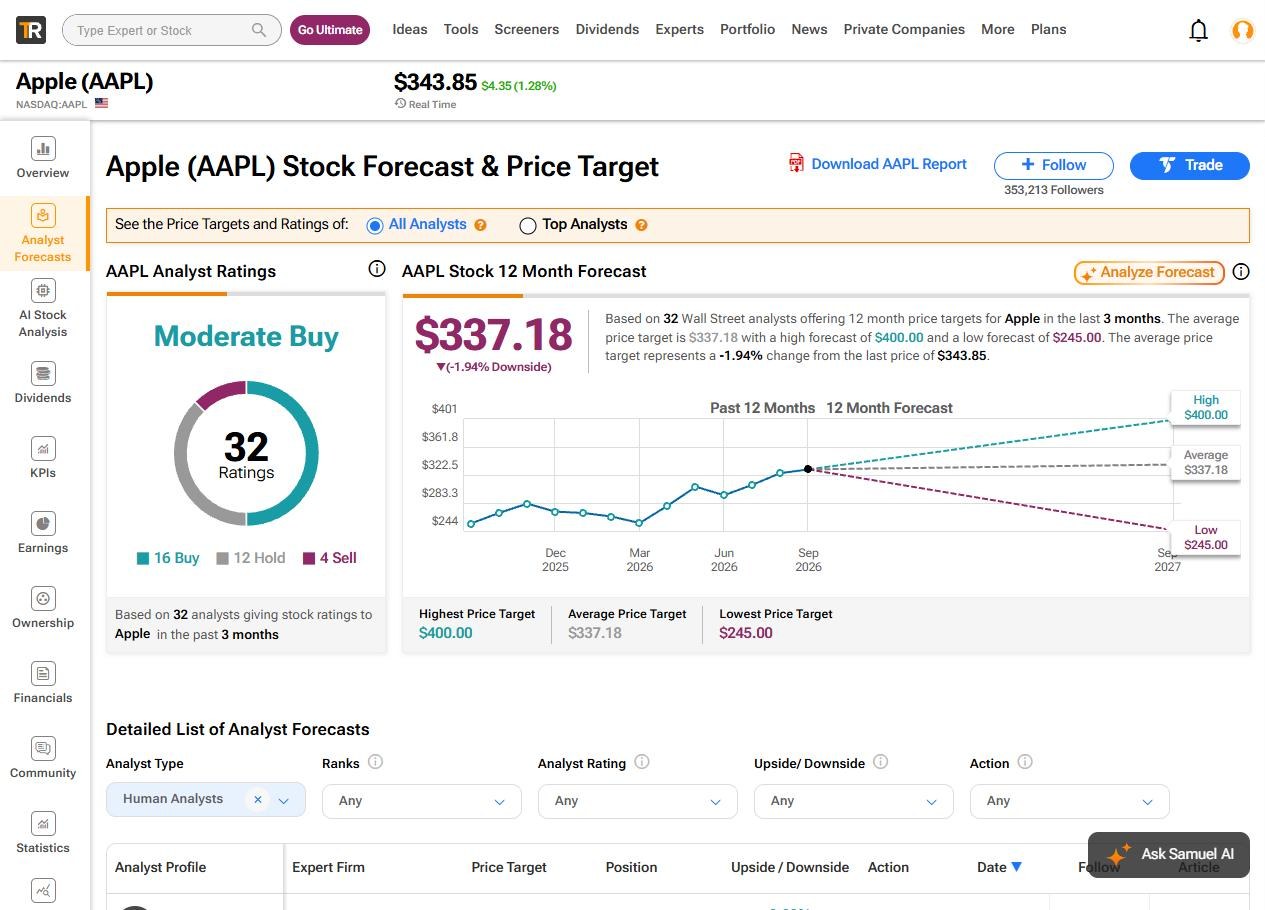This screenshot has height=910, width=1265.
Task: Click the PDF report download icon
Action: pyautogui.click(x=797, y=163)
